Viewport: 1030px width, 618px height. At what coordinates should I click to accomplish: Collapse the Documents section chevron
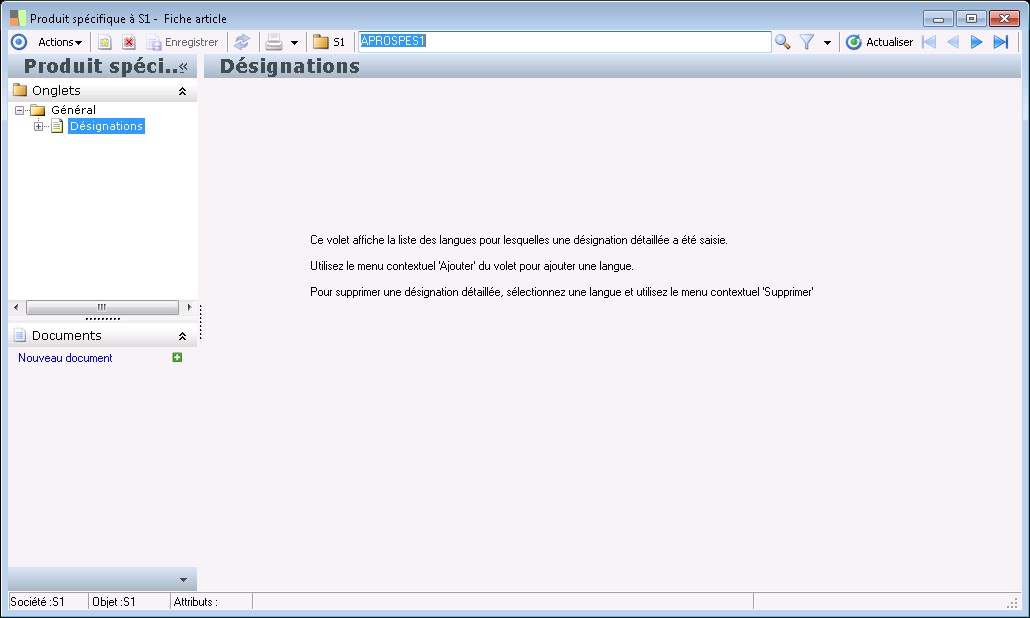(183, 336)
